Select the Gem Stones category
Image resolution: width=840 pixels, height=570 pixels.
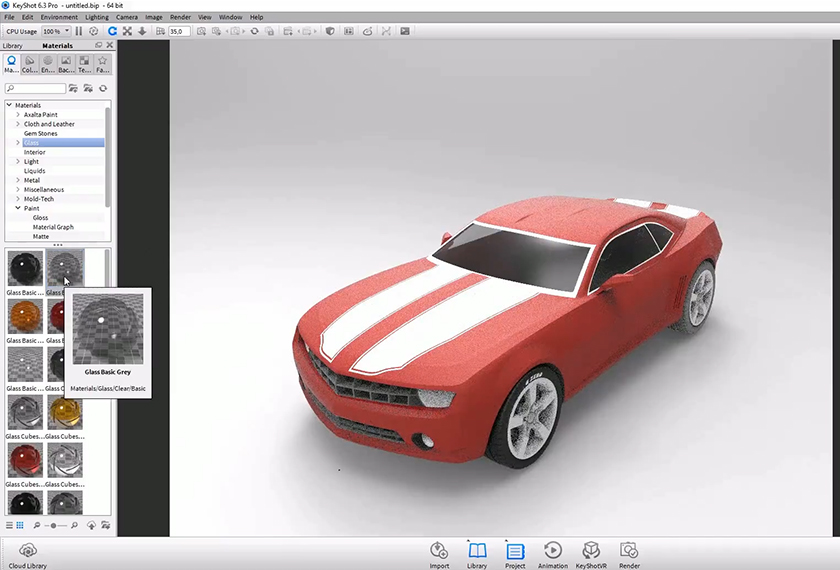pos(40,133)
